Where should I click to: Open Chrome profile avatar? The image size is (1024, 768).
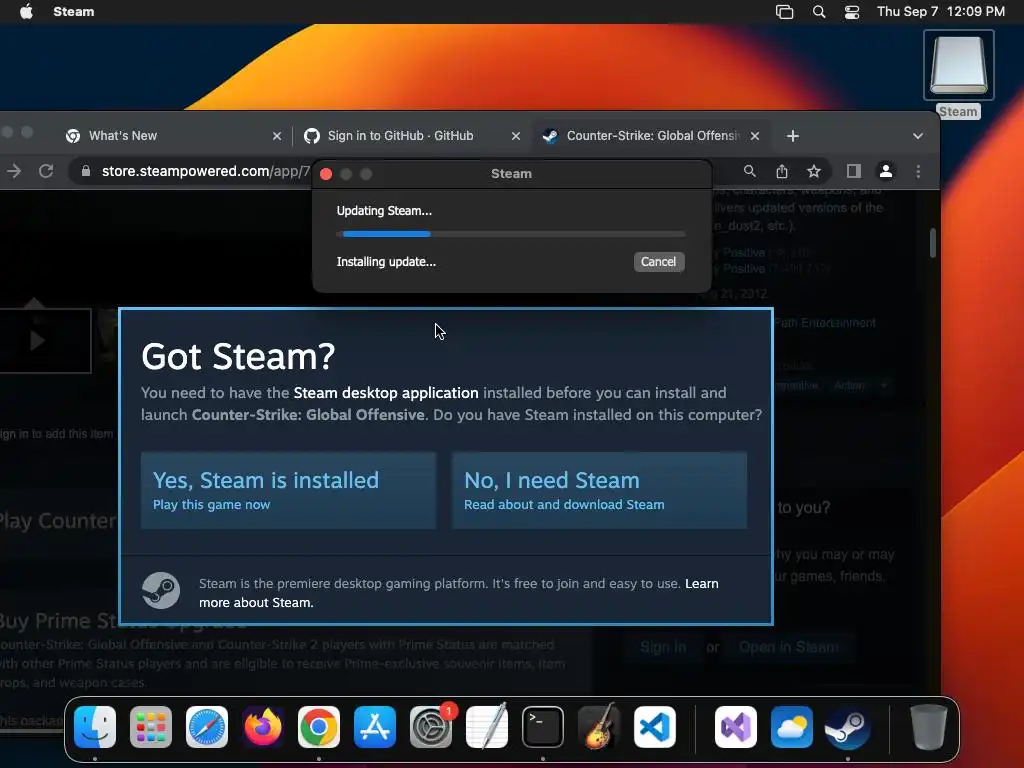886,171
